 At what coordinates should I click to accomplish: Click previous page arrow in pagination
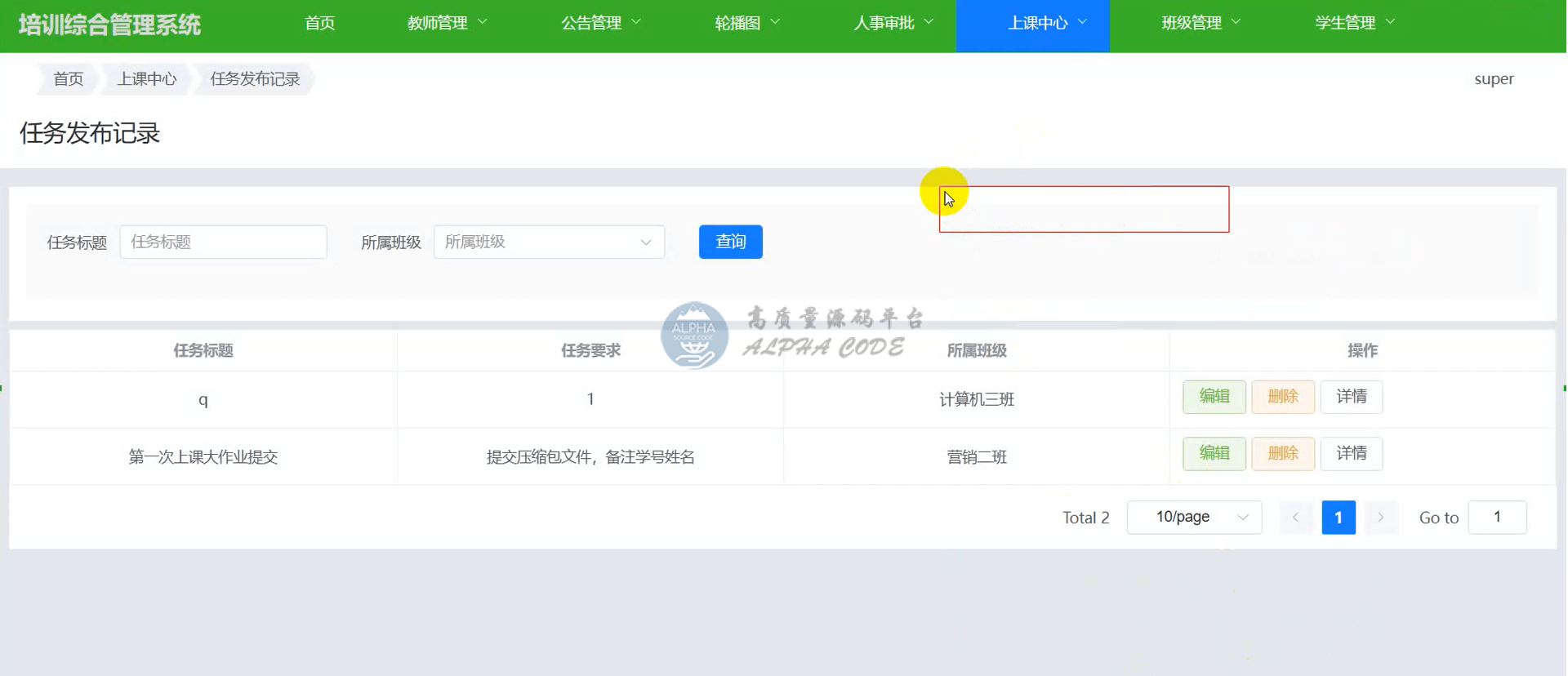1295,518
